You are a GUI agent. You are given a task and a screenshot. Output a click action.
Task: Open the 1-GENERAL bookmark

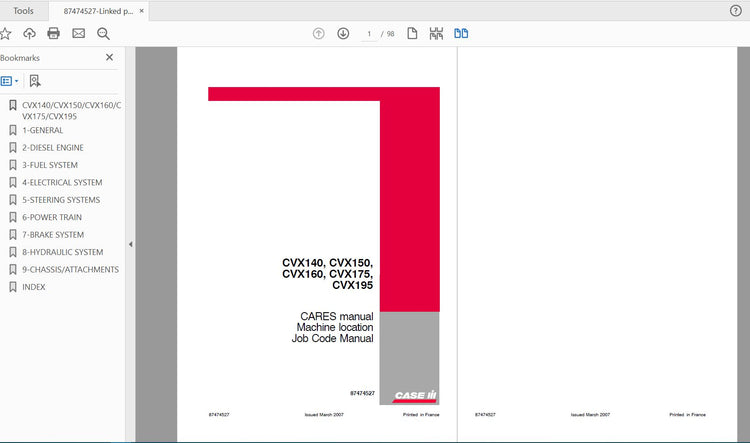(x=43, y=130)
